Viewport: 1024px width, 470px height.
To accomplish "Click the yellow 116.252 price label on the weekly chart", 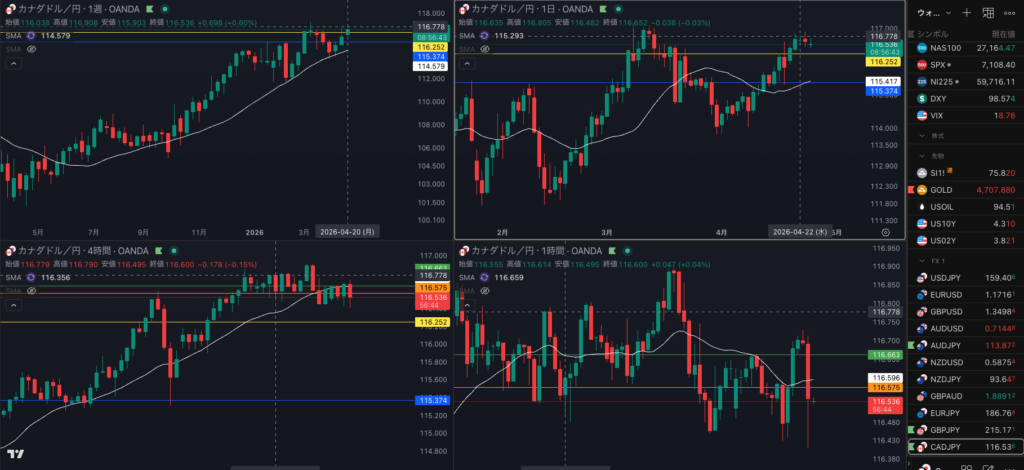I will (430, 48).
